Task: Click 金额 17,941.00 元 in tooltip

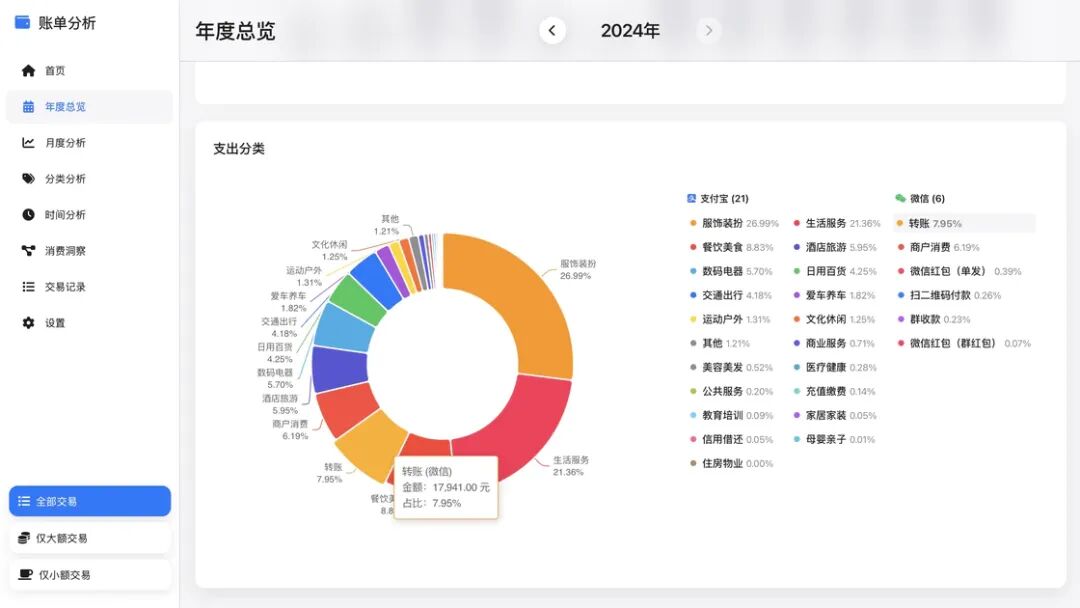Action: click(x=446, y=487)
